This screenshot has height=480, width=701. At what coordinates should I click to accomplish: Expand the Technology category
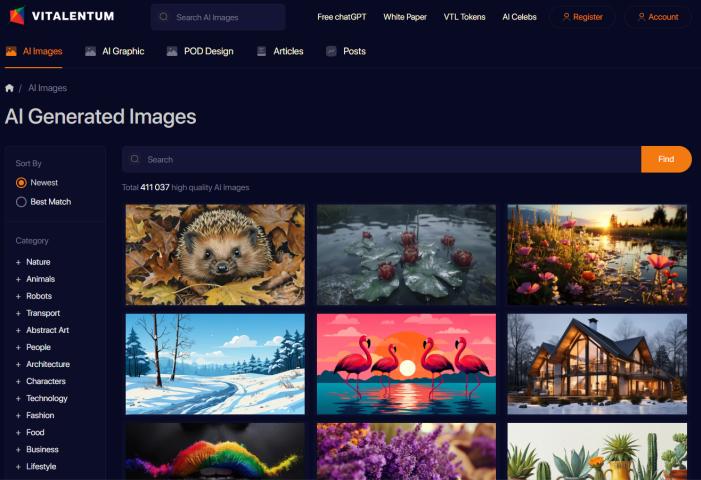[18, 398]
